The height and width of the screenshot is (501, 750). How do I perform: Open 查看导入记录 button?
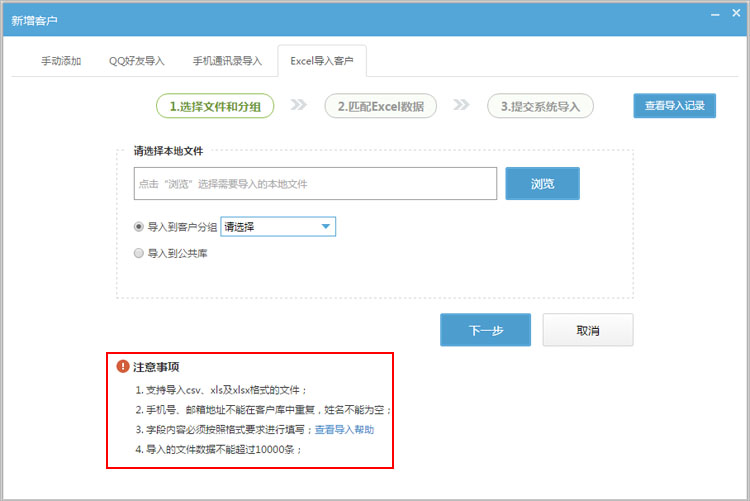(x=674, y=105)
